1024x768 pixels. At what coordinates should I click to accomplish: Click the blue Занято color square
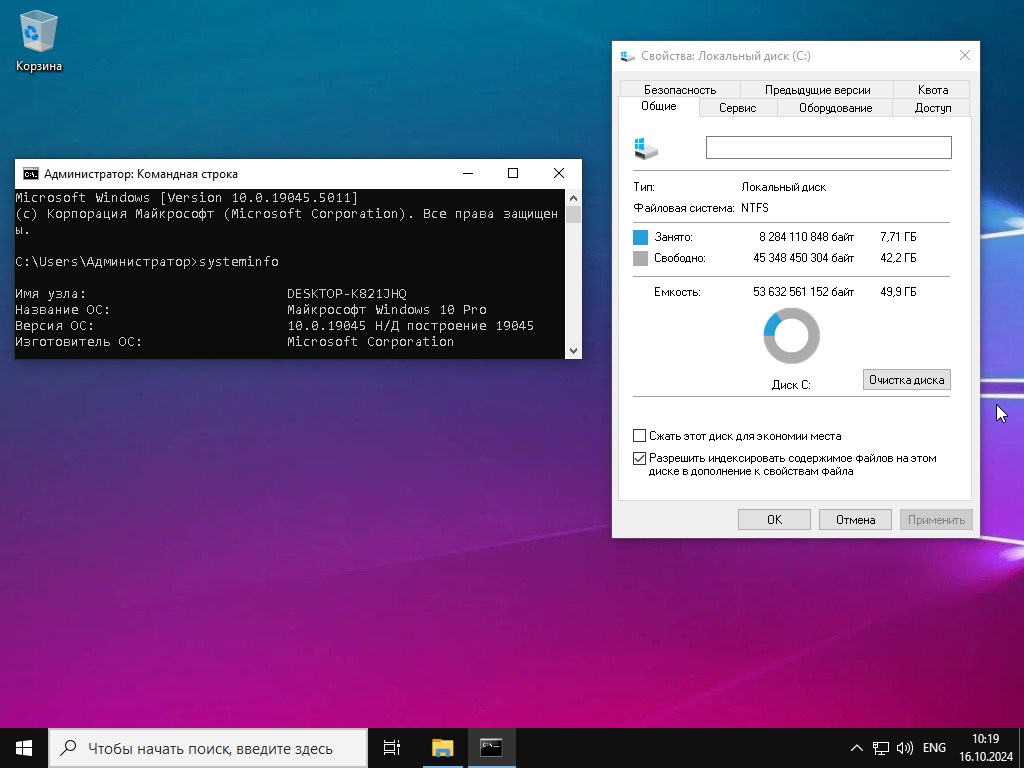(x=640, y=236)
